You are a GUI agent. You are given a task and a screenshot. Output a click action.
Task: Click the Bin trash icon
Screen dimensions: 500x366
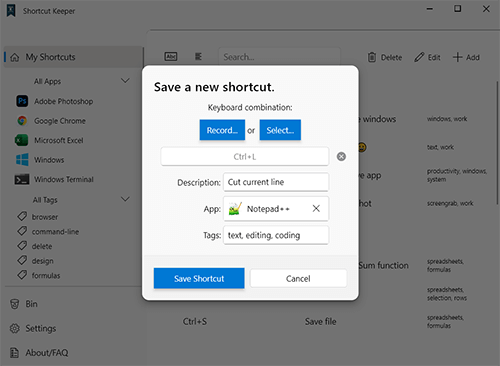[x=15, y=304]
